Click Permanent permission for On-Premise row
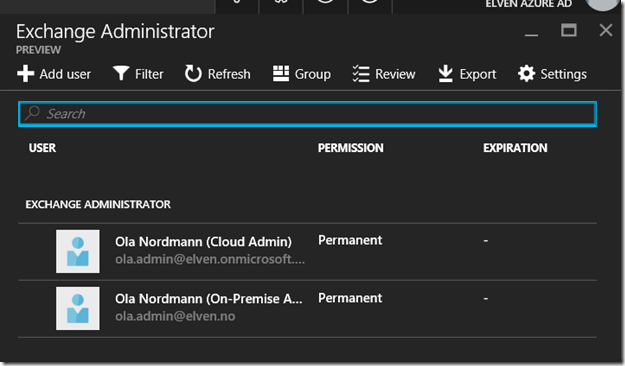The height and width of the screenshot is (366, 625). click(350, 298)
